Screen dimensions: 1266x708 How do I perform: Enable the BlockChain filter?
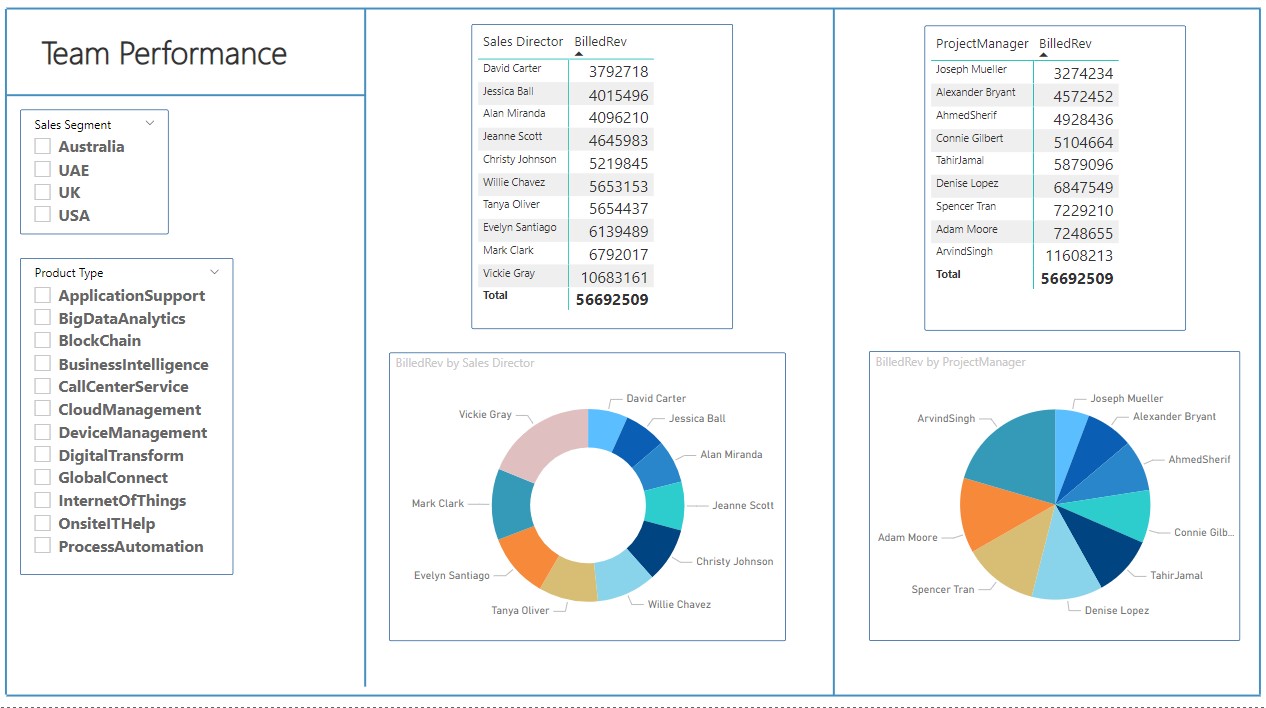coord(42,341)
